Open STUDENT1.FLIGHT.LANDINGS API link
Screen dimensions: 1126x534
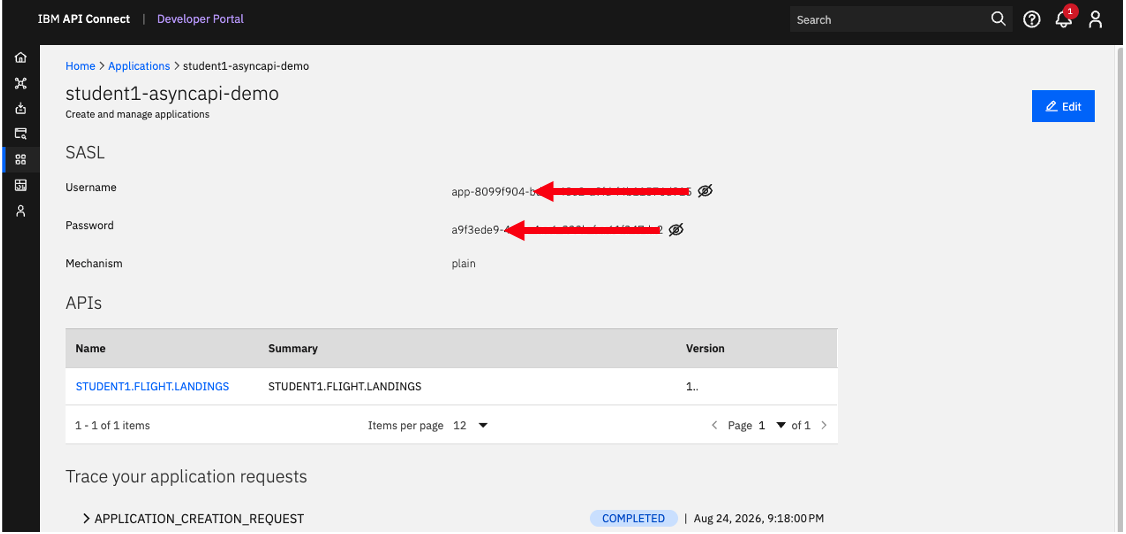[152, 386]
